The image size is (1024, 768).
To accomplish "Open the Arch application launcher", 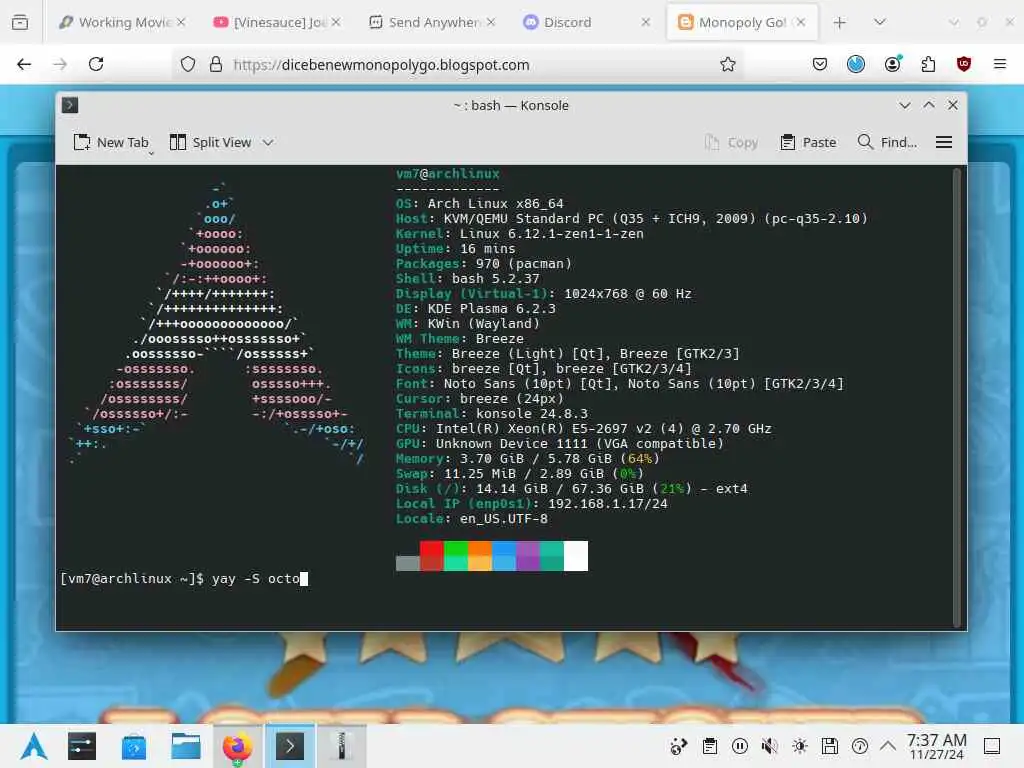I will pyautogui.click(x=34, y=746).
